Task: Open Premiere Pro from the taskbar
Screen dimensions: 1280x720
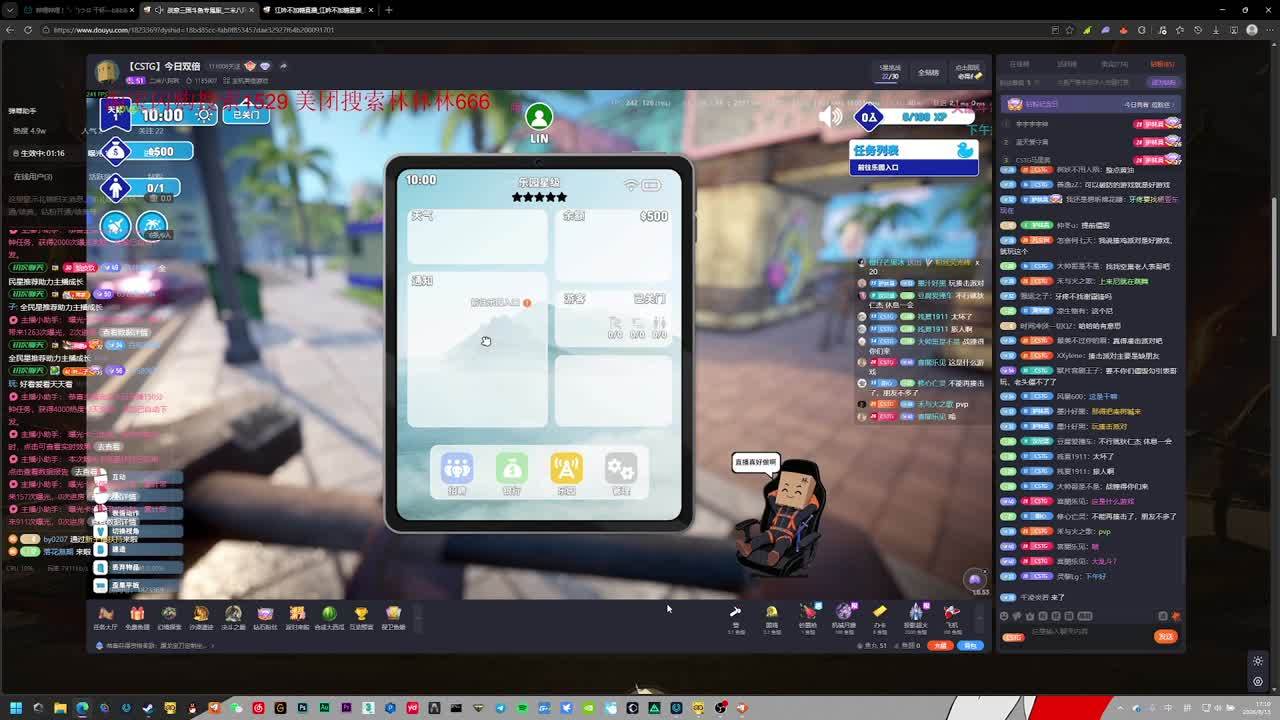Action: (x=346, y=708)
